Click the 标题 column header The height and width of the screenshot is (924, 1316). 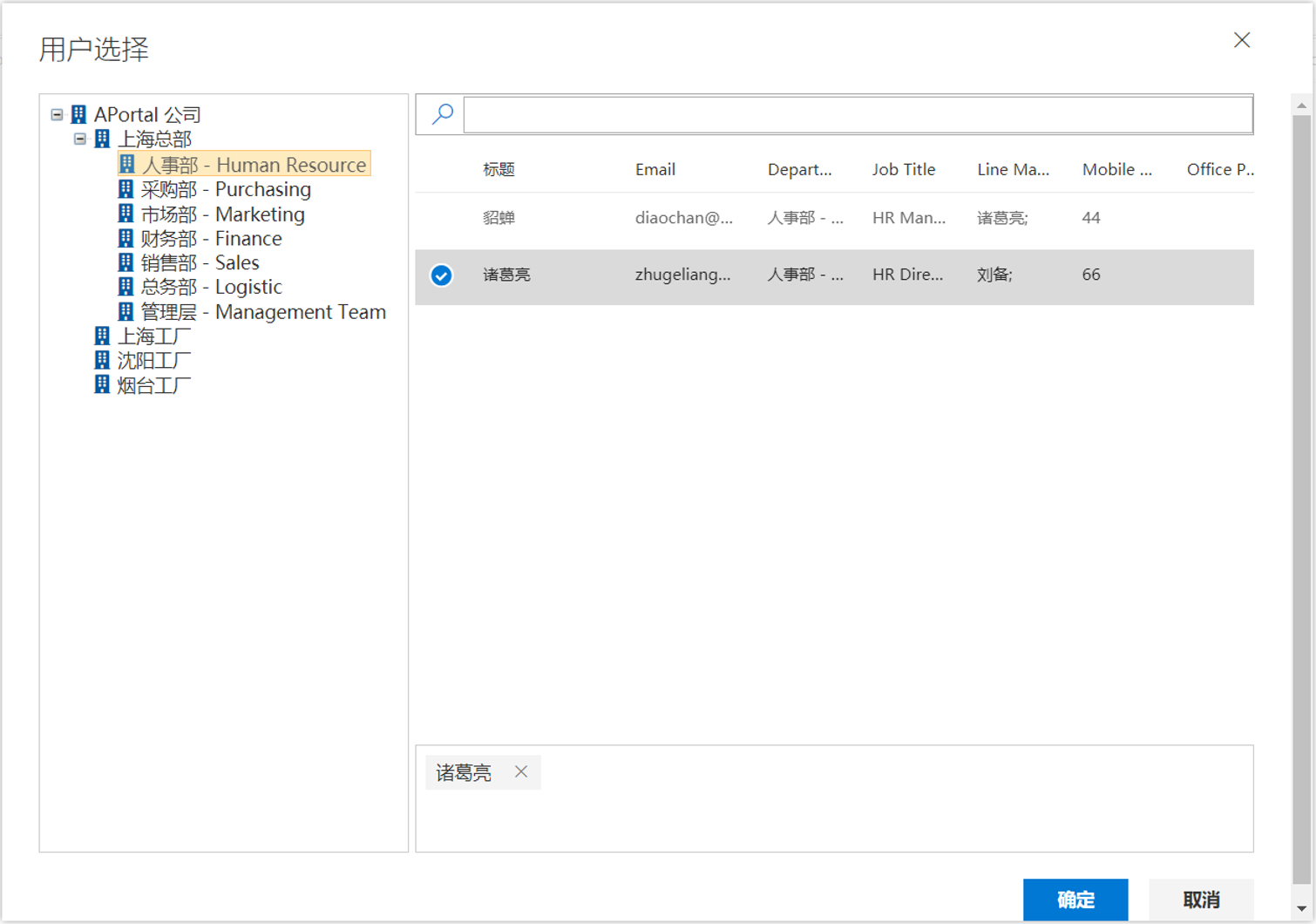tap(499, 169)
